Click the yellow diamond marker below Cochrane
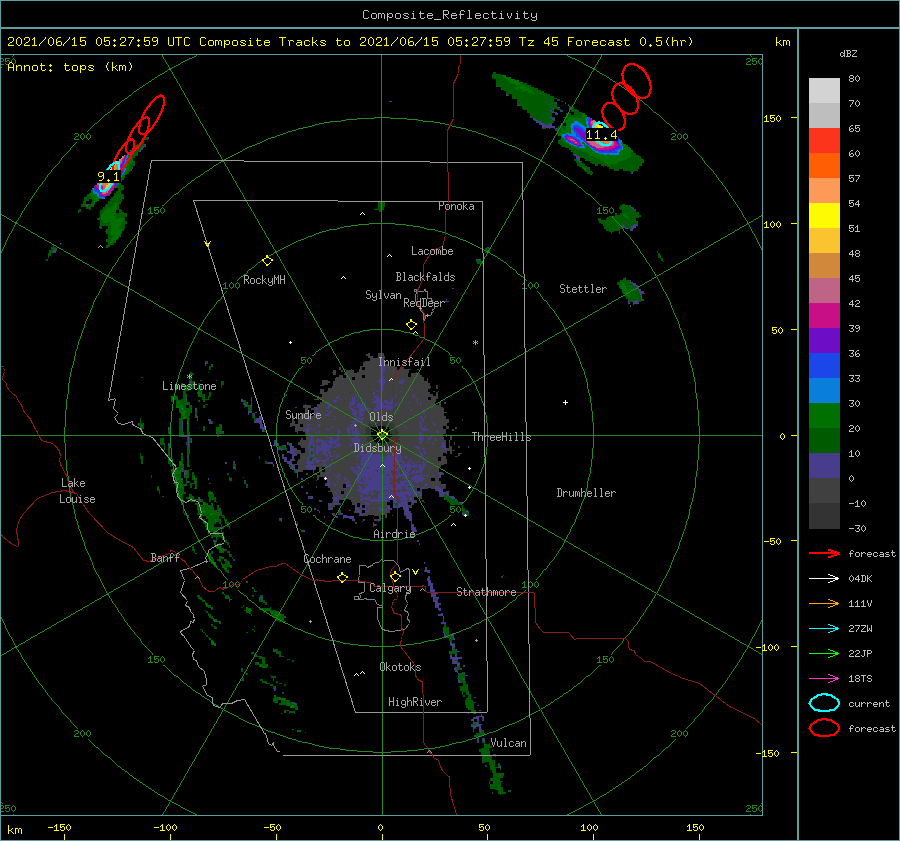Image resolution: width=900 pixels, height=841 pixels. tap(342, 577)
